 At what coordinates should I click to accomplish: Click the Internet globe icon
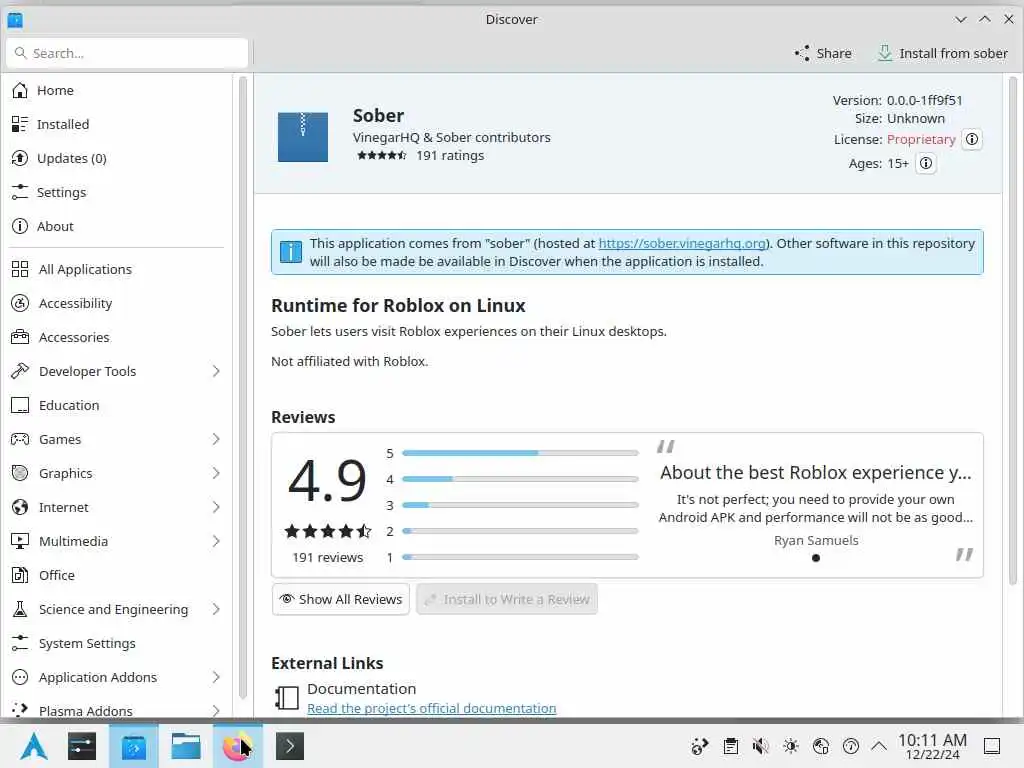20,507
